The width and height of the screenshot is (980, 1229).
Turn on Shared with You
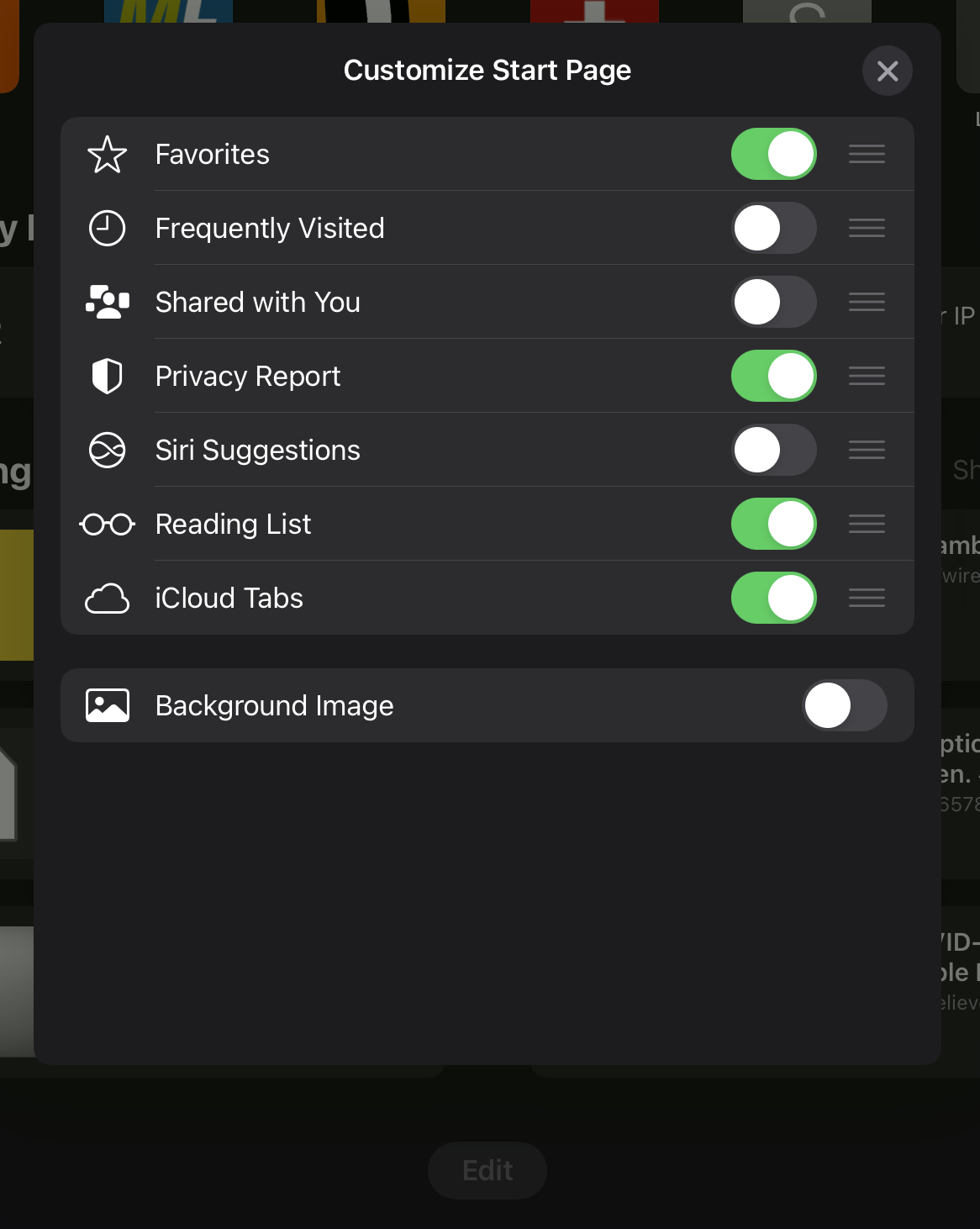[x=773, y=303]
